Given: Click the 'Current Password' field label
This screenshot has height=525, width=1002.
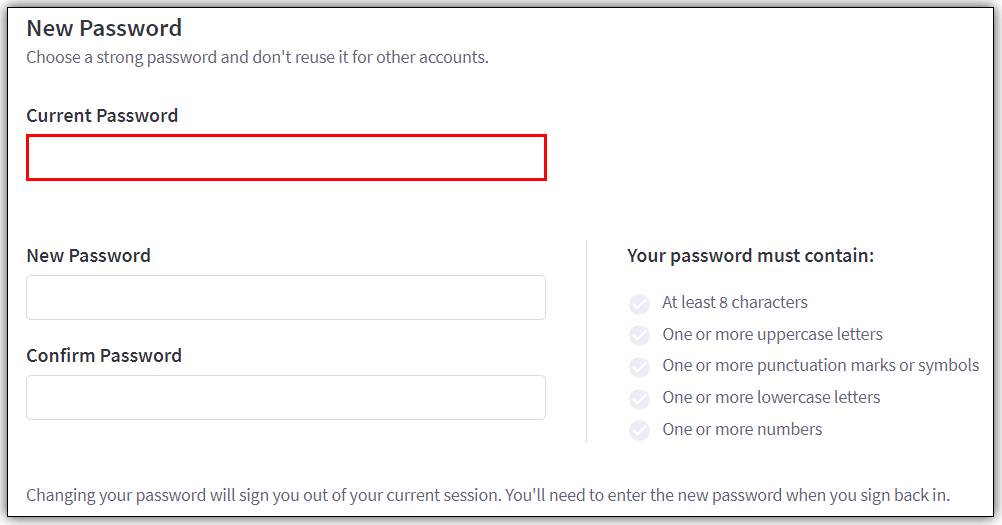Looking at the screenshot, I should (102, 116).
